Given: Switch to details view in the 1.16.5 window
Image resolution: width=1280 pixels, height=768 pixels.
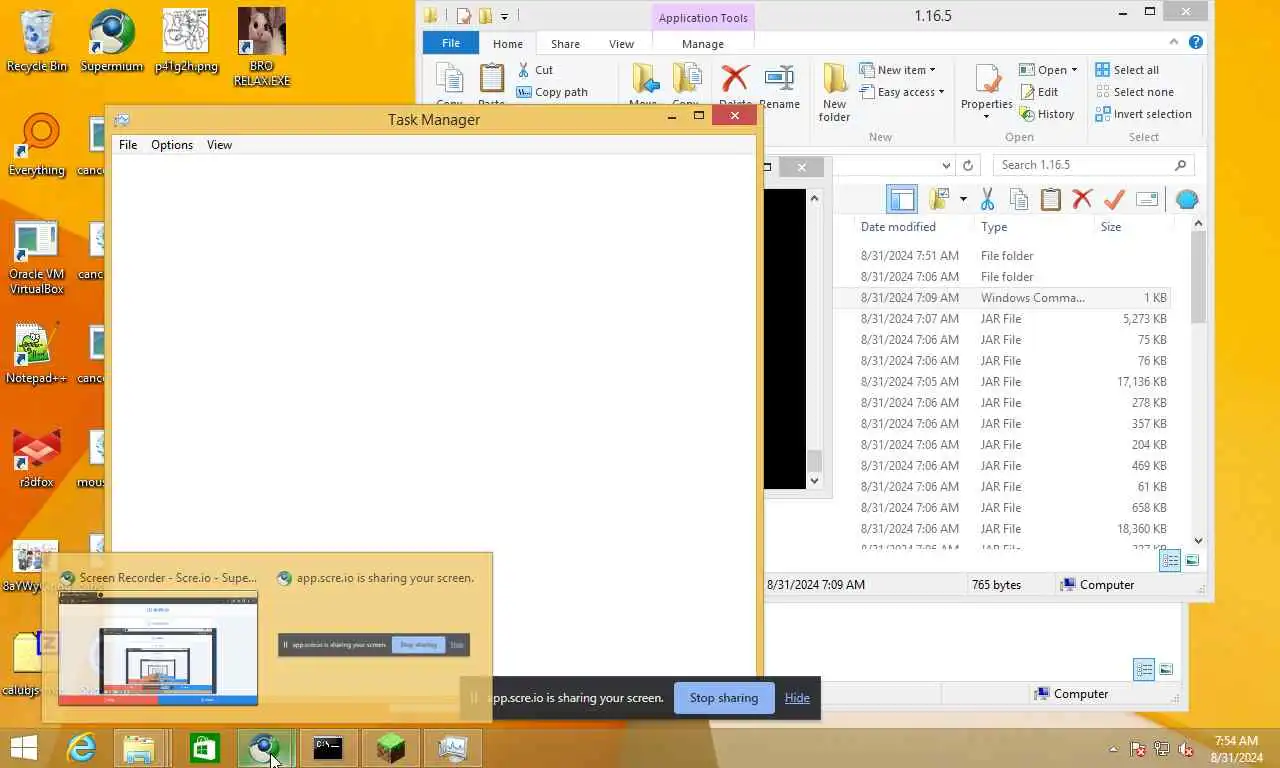Looking at the screenshot, I should point(1170,561).
